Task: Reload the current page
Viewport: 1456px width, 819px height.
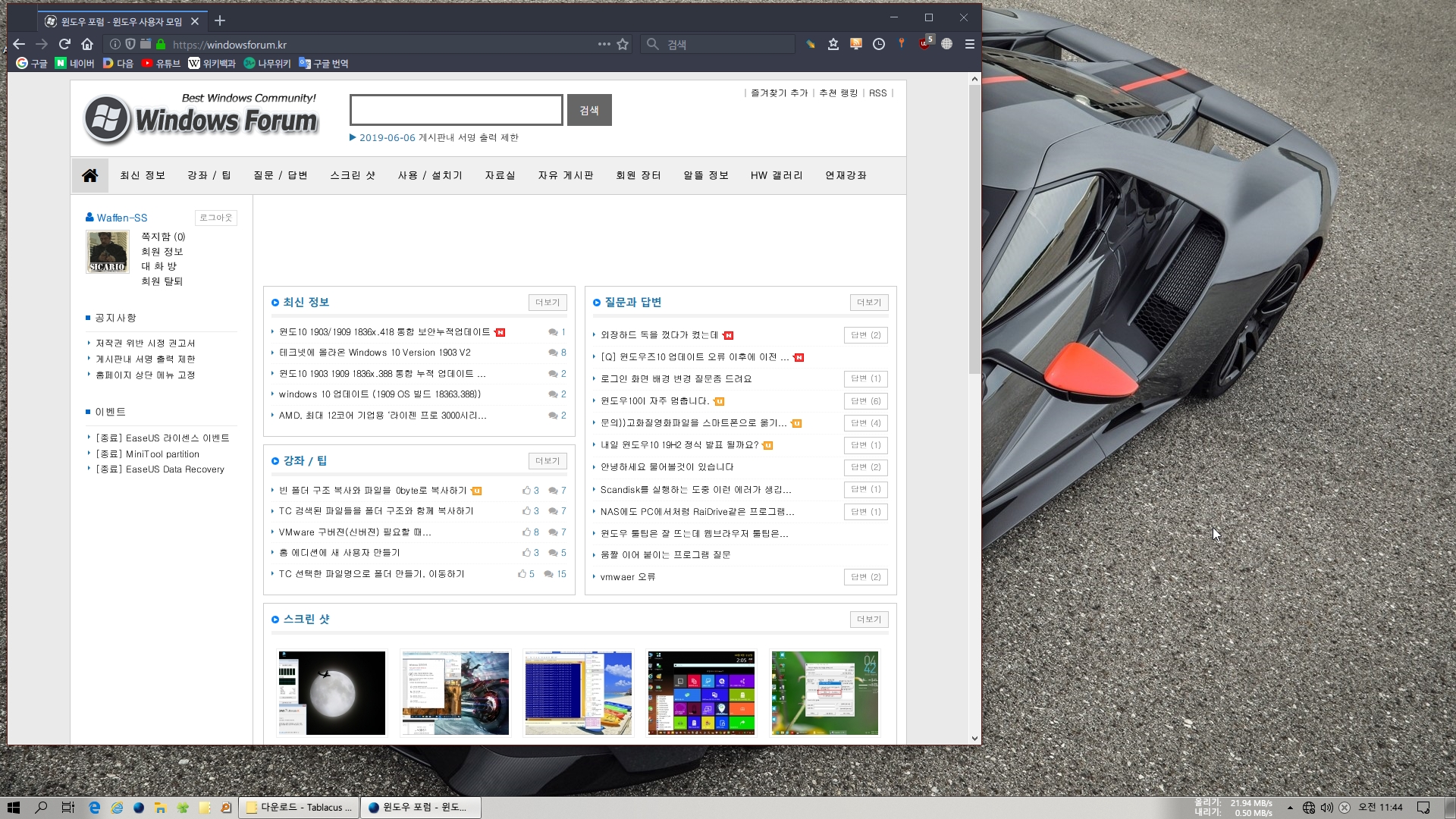Action: (x=64, y=44)
